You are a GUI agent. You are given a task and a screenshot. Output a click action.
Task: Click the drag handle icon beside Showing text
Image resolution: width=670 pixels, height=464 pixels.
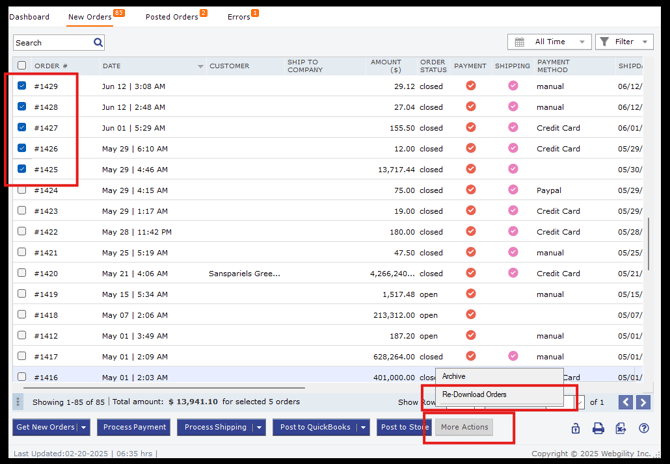(18, 402)
